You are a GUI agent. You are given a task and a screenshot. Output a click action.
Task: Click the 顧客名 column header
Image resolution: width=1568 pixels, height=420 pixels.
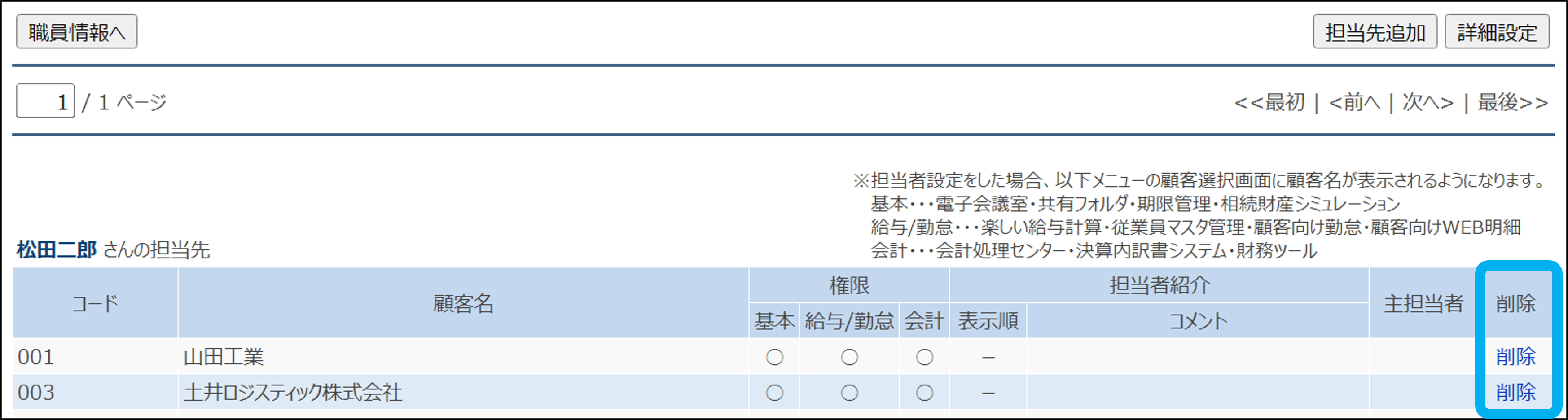coord(463,303)
